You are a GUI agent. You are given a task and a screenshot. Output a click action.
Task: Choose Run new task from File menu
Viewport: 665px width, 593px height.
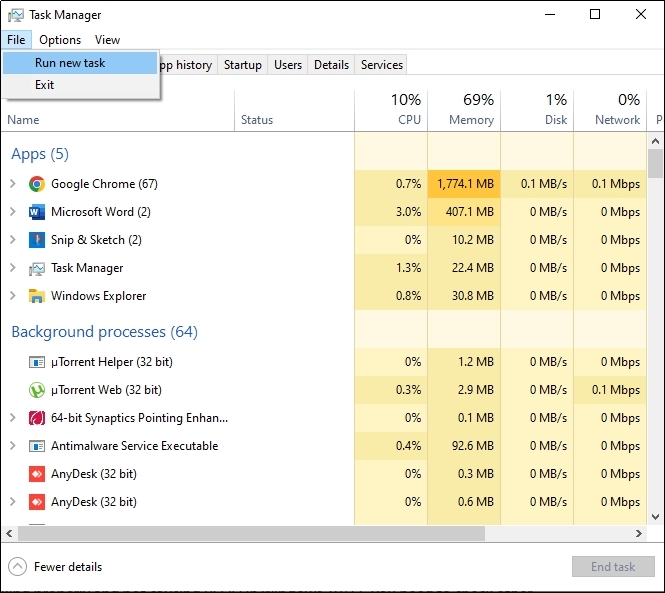click(80, 63)
